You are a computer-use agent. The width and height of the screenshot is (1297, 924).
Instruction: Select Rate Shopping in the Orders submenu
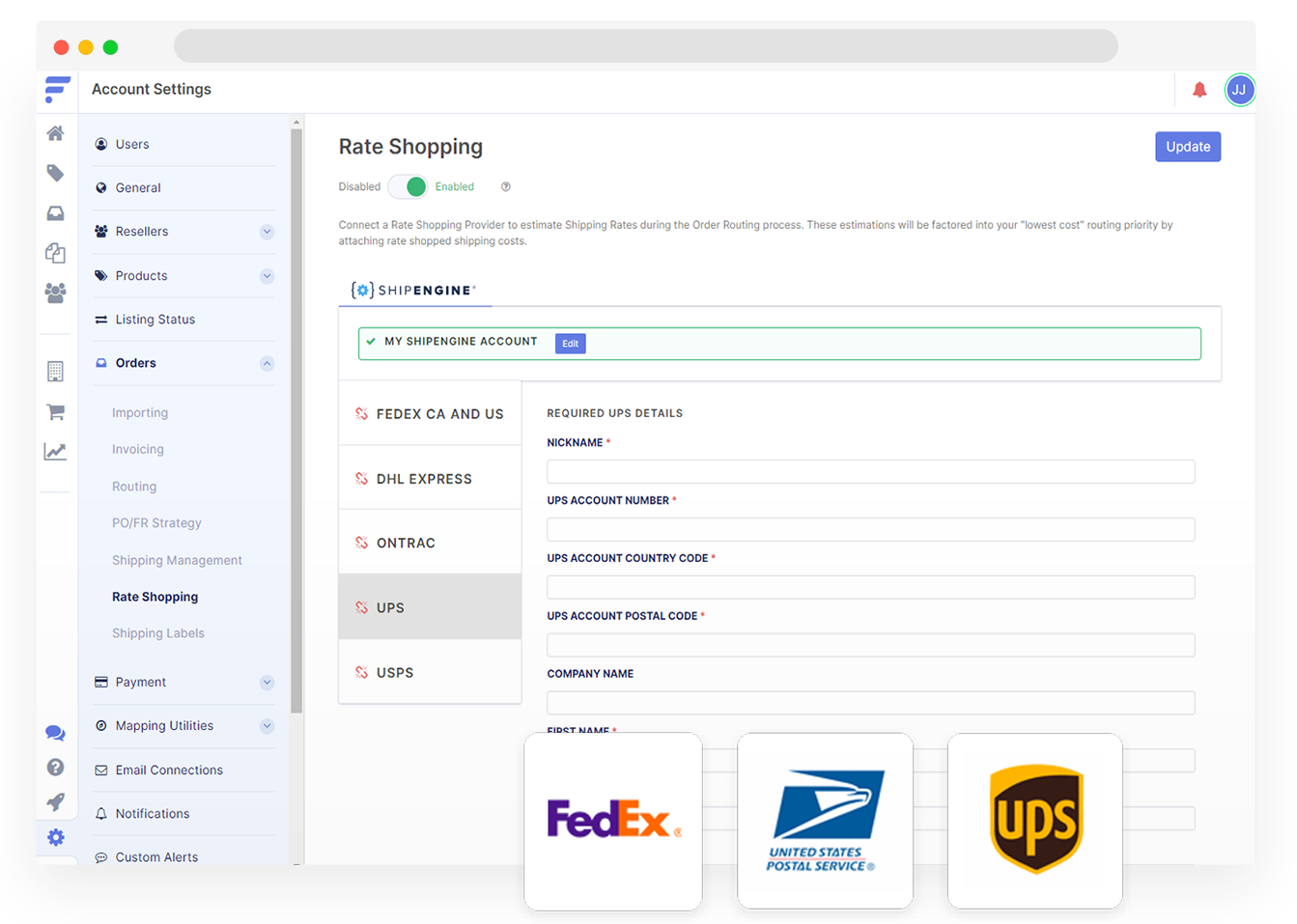(155, 598)
